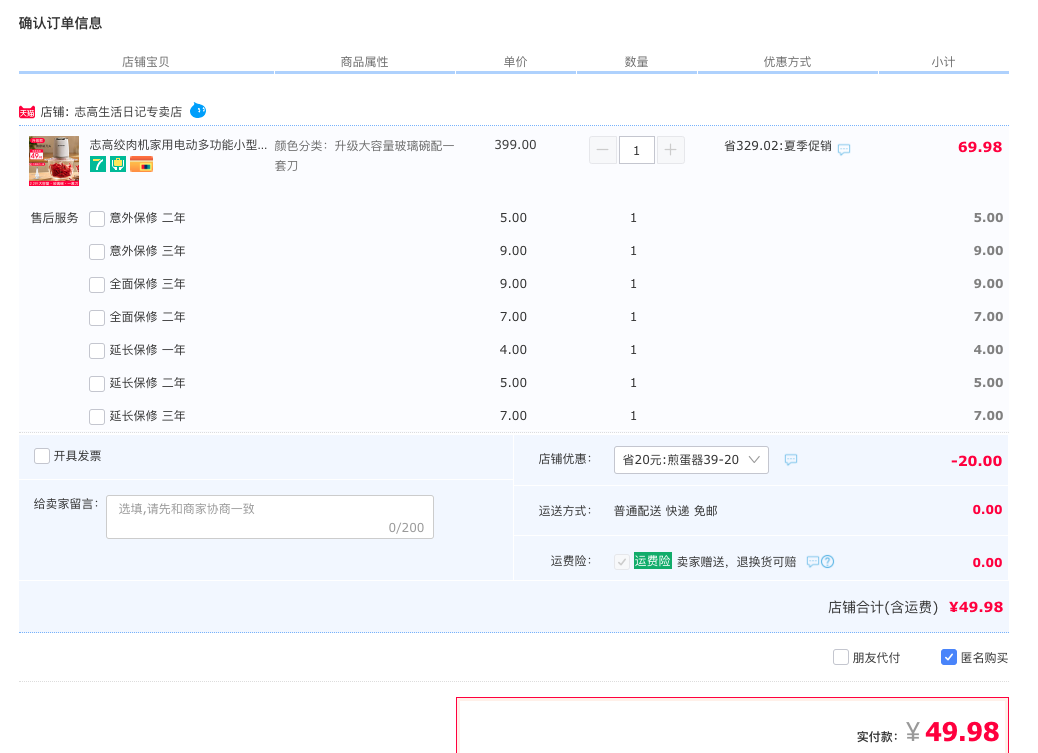This screenshot has width=1038, height=753.
Task: Click the 店铺宝贝 column header
Action: point(146,62)
